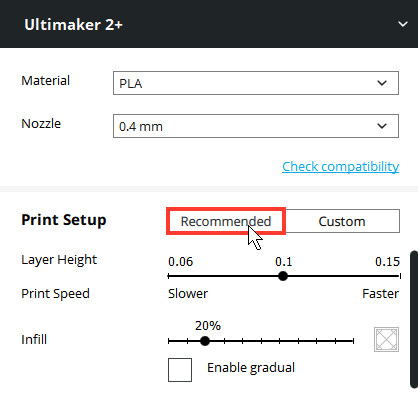Screen dimensions: 418x418
Task: Click the Infill slider handle at 20%
Action: pos(205,341)
